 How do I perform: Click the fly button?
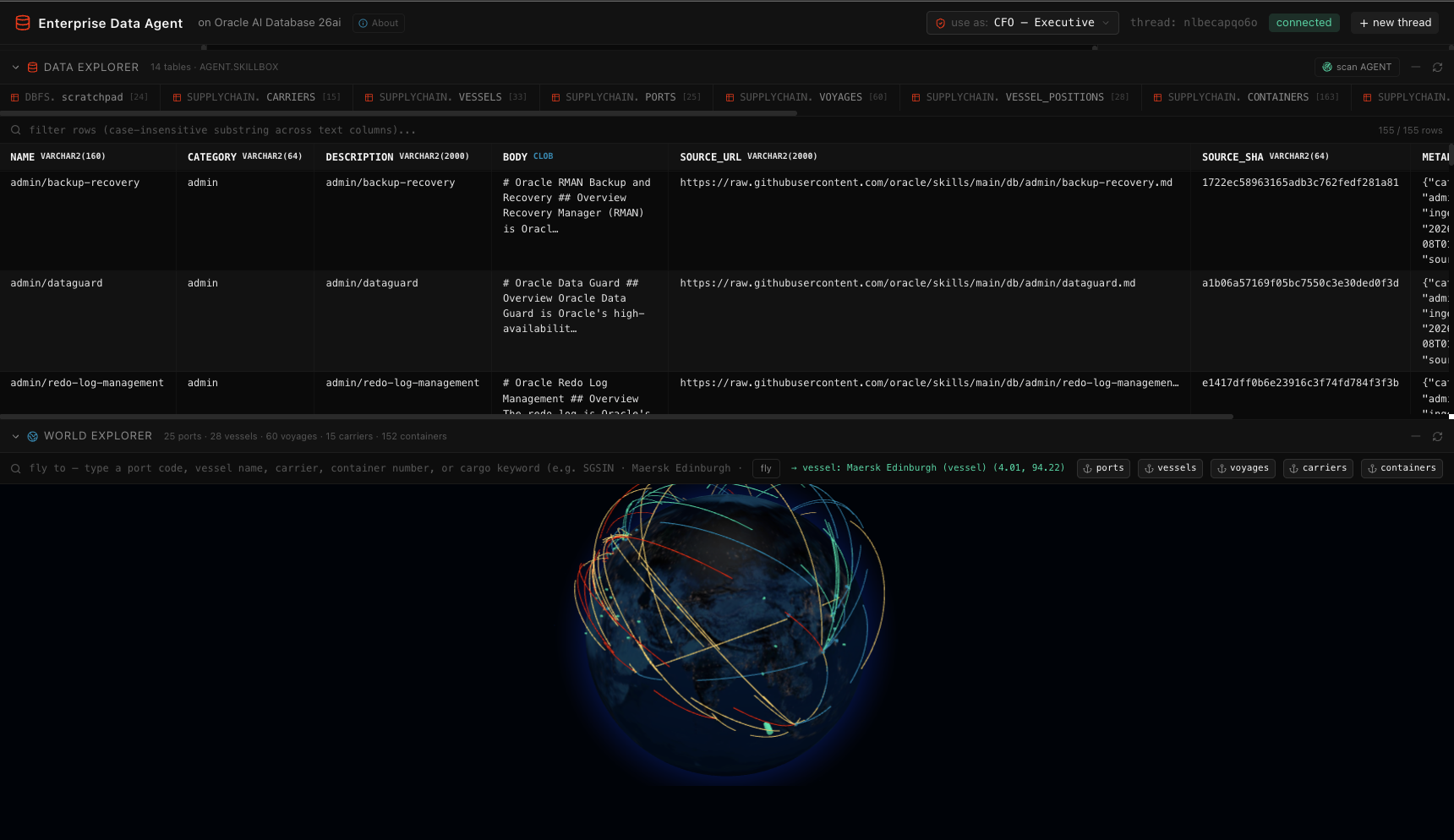[x=766, y=468]
